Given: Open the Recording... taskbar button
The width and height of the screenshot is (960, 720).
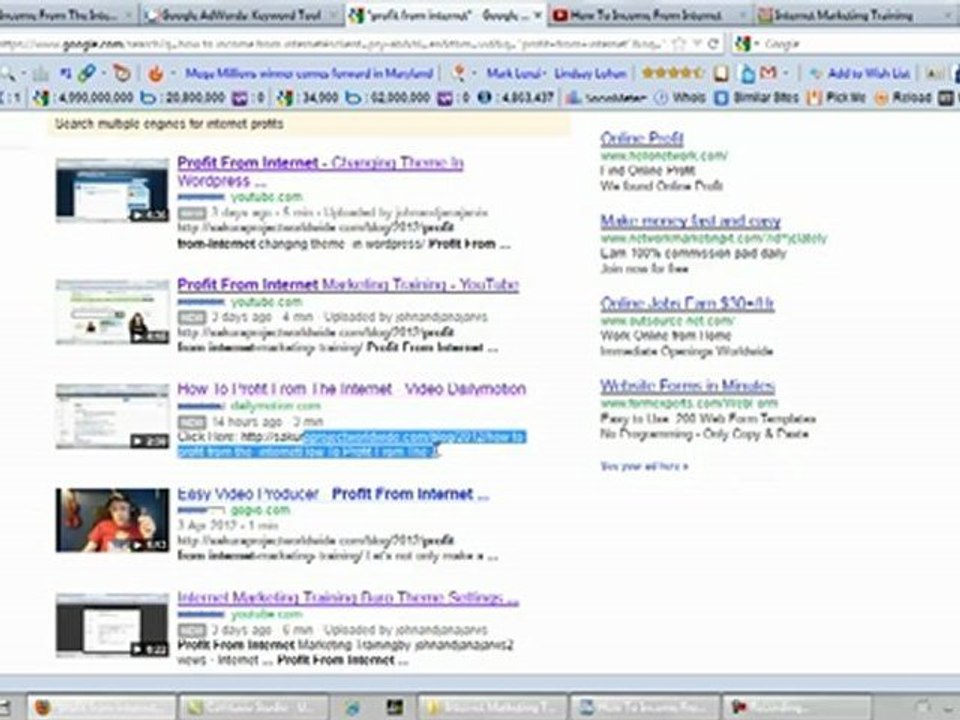Looking at the screenshot, I should point(797,707).
